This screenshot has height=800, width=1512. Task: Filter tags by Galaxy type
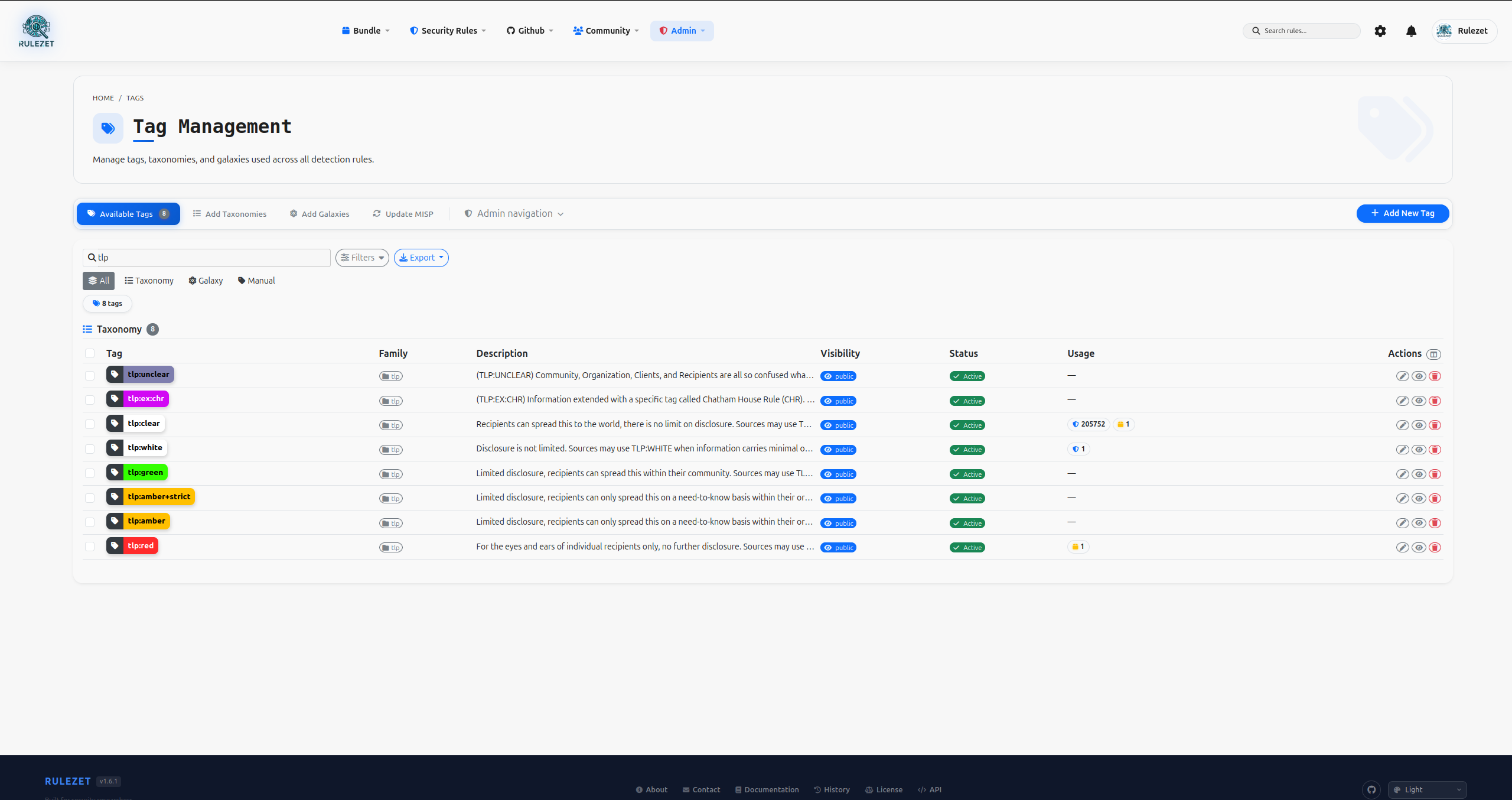[206, 281]
